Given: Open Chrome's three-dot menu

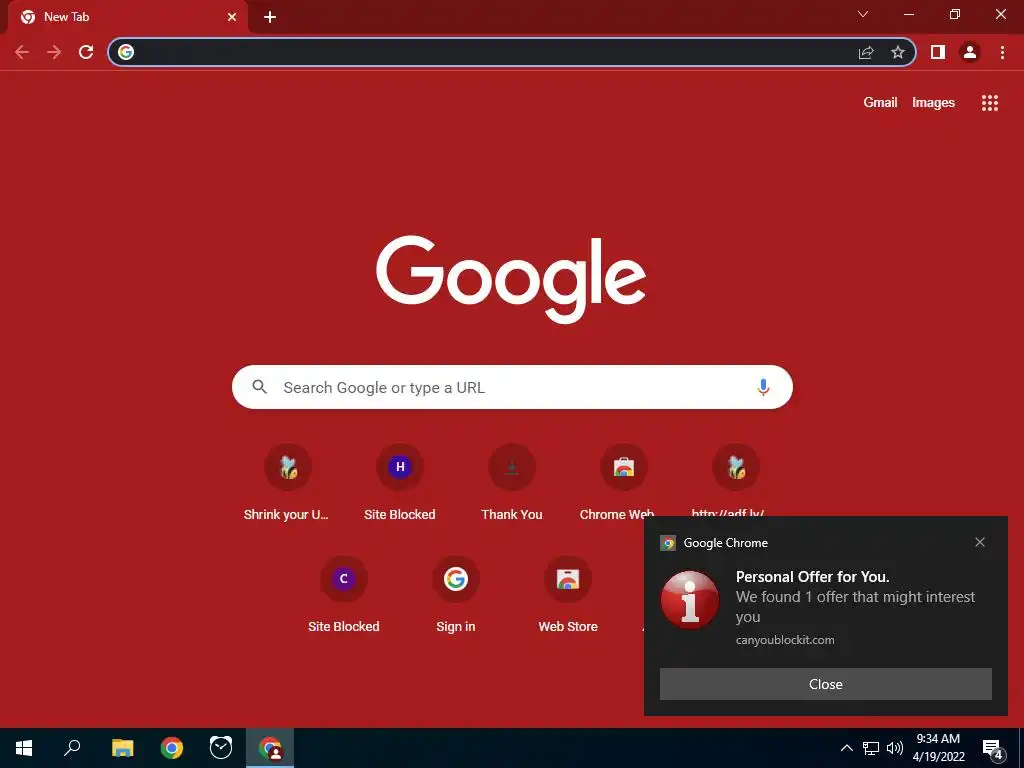Looking at the screenshot, I should (1002, 52).
